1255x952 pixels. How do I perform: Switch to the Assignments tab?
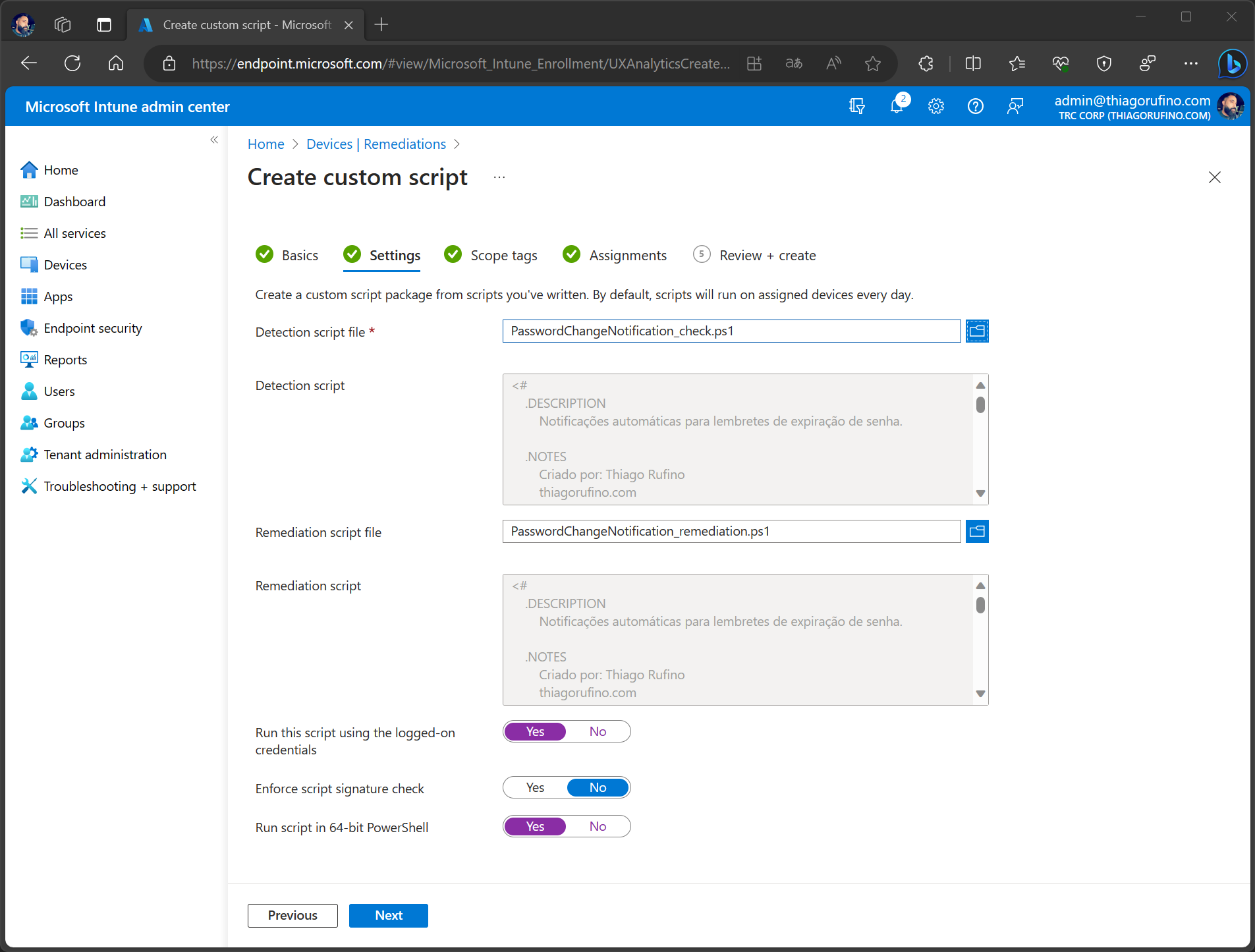pyautogui.click(x=615, y=255)
